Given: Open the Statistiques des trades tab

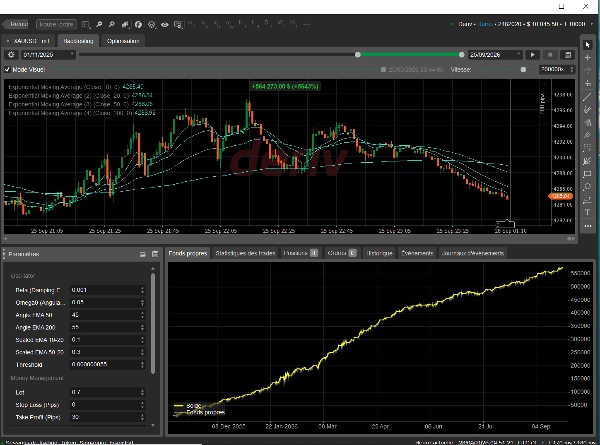Looking at the screenshot, I should coord(245,253).
